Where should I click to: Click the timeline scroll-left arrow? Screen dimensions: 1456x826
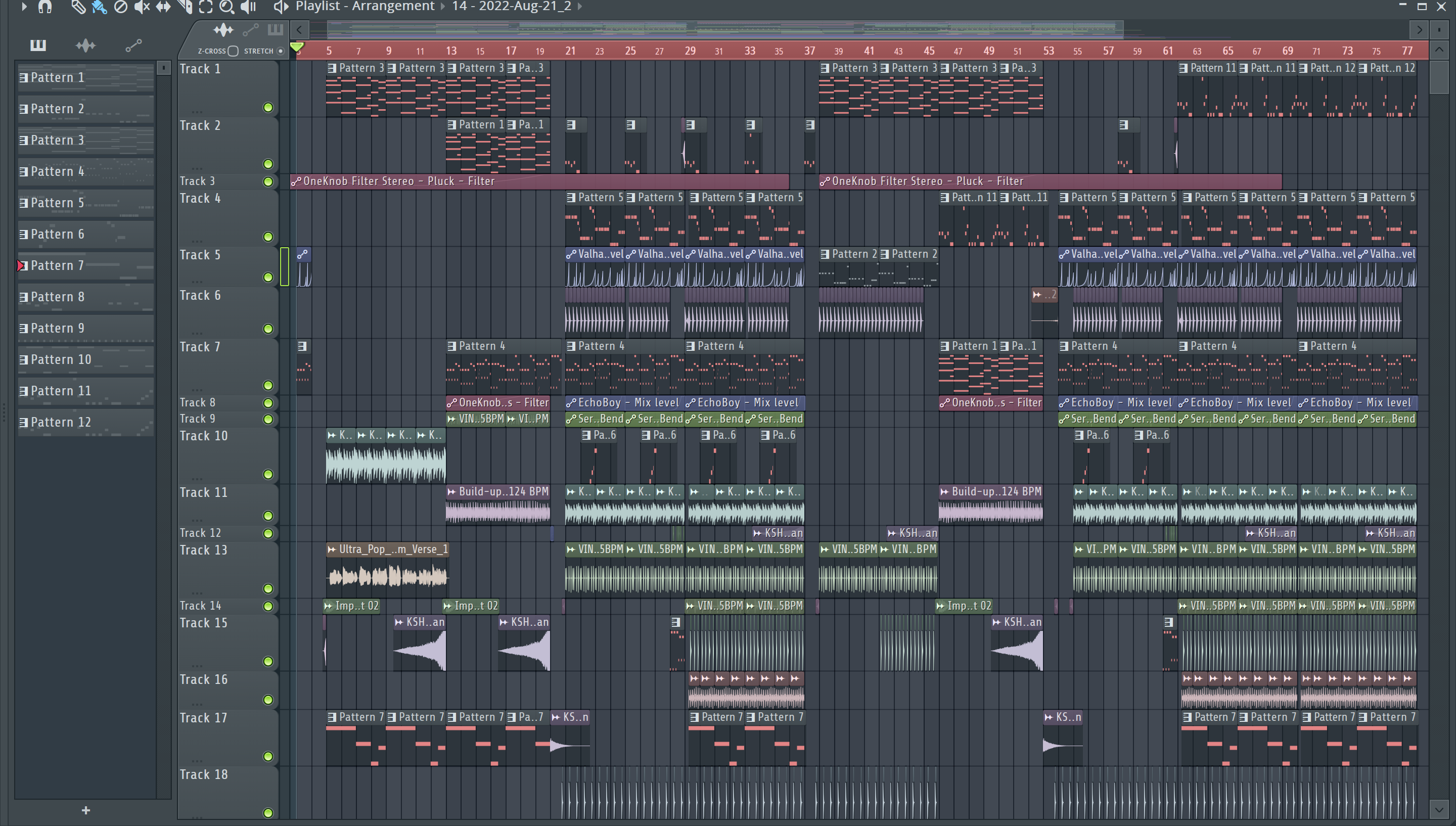point(299,29)
